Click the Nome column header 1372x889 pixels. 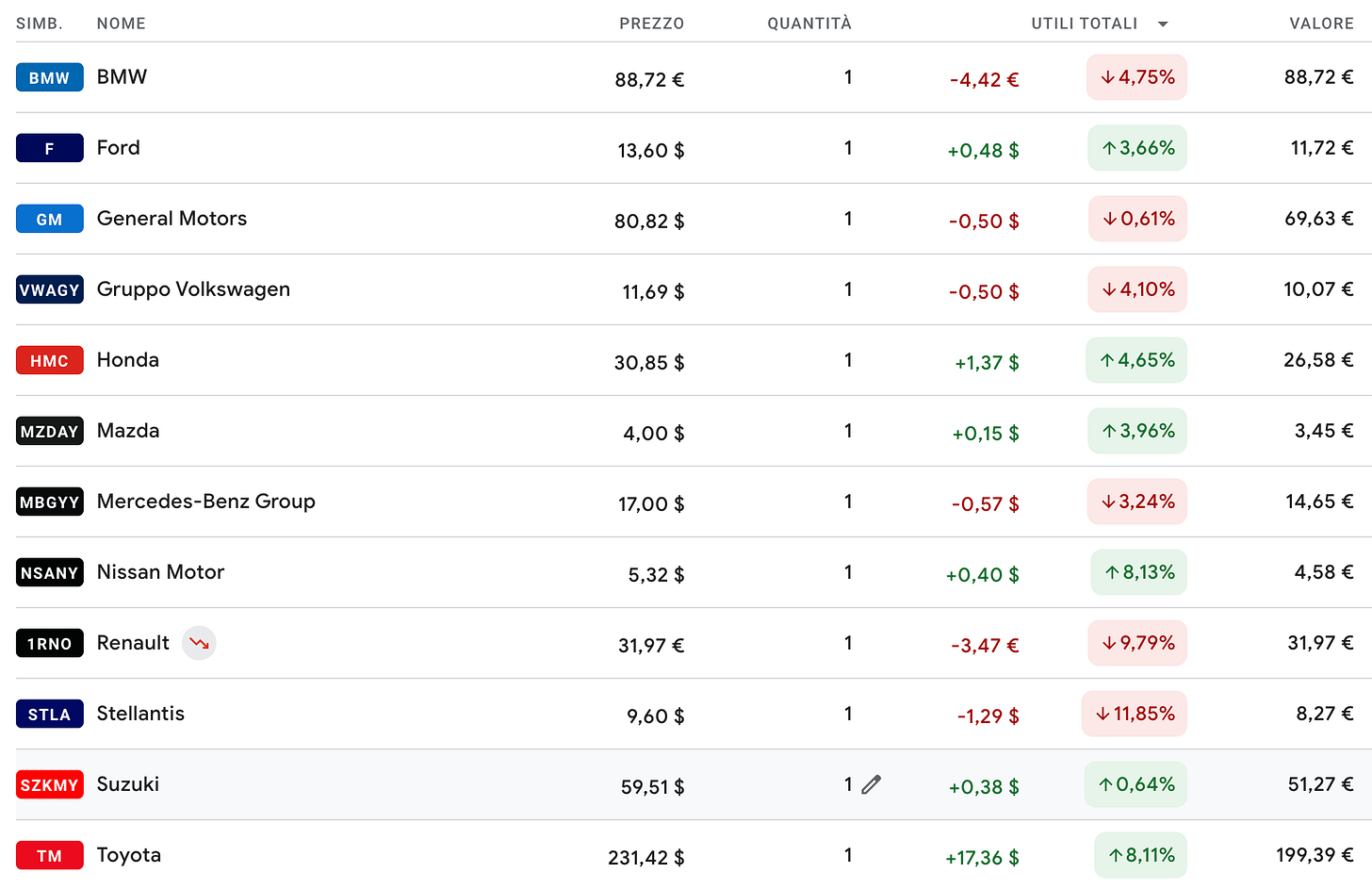[x=122, y=24]
